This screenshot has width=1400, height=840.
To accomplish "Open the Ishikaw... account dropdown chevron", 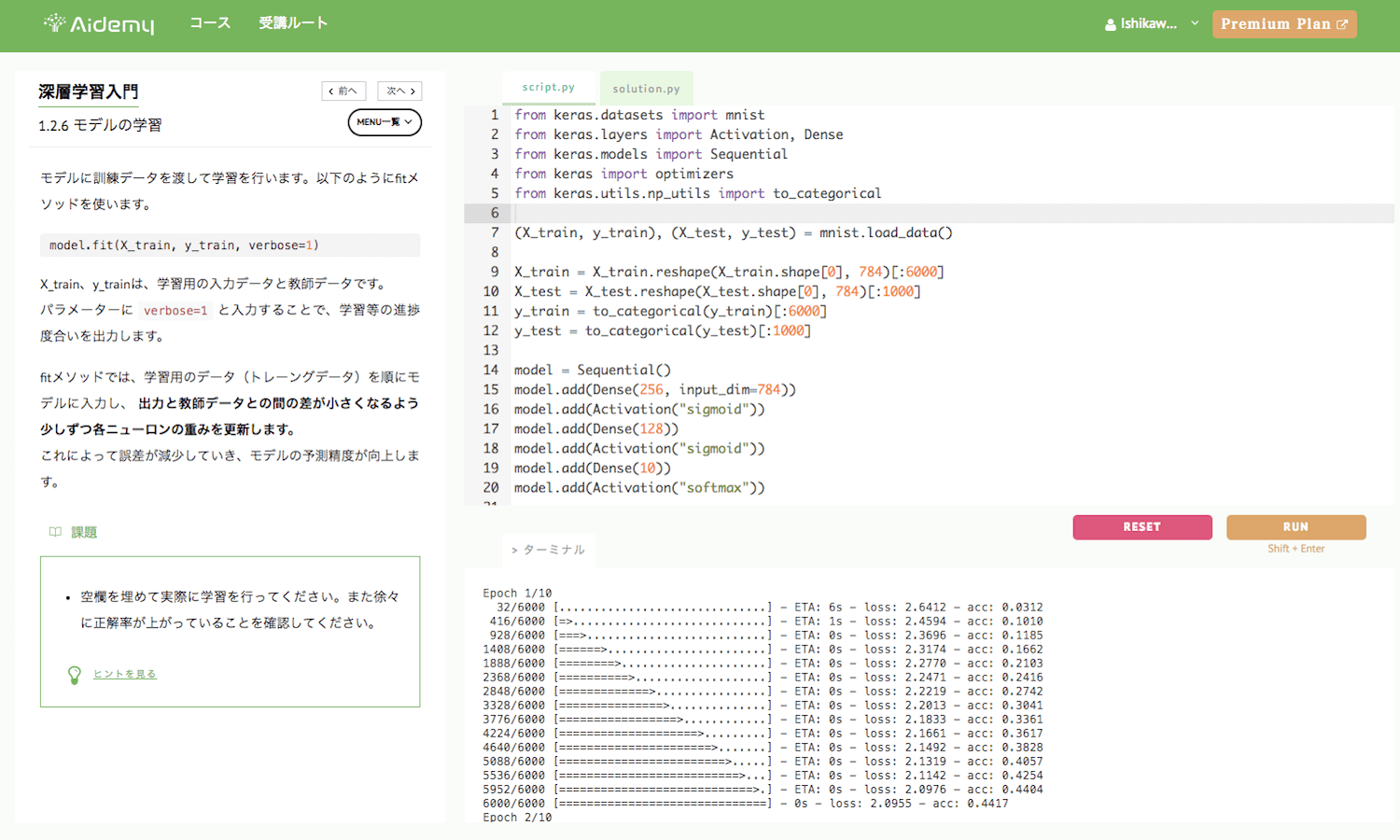I will click(x=1195, y=23).
